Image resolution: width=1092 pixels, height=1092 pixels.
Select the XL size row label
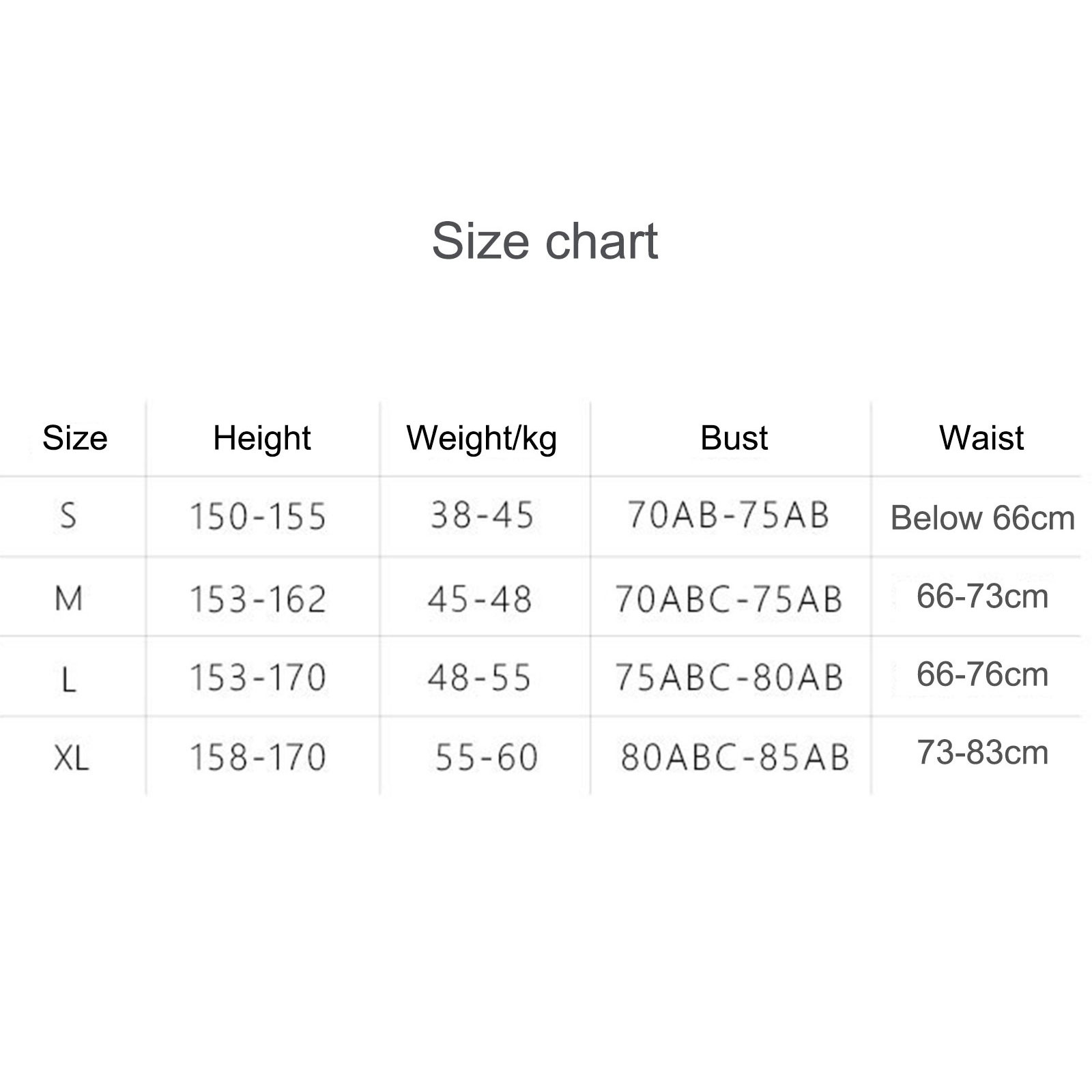[72, 758]
